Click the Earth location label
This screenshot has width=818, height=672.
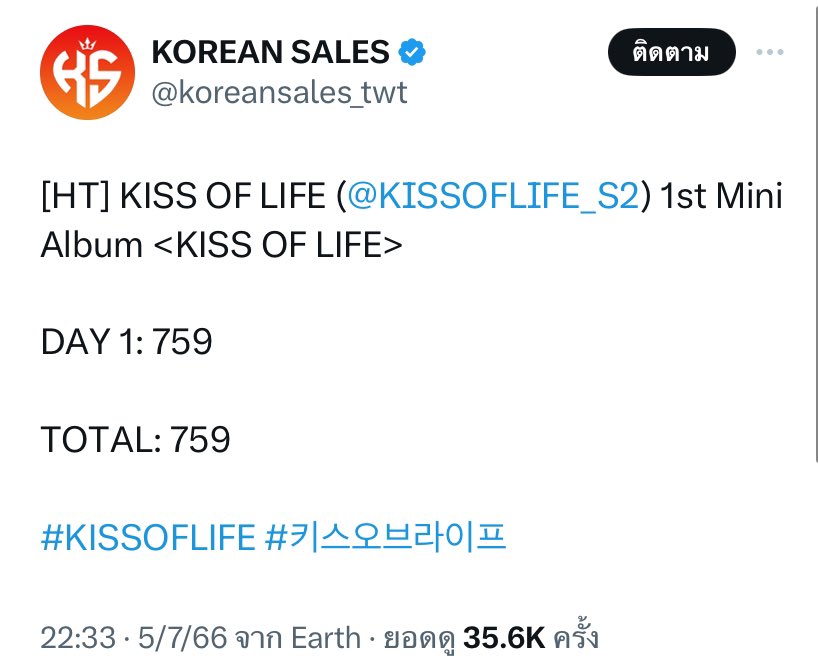click(x=326, y=638)
